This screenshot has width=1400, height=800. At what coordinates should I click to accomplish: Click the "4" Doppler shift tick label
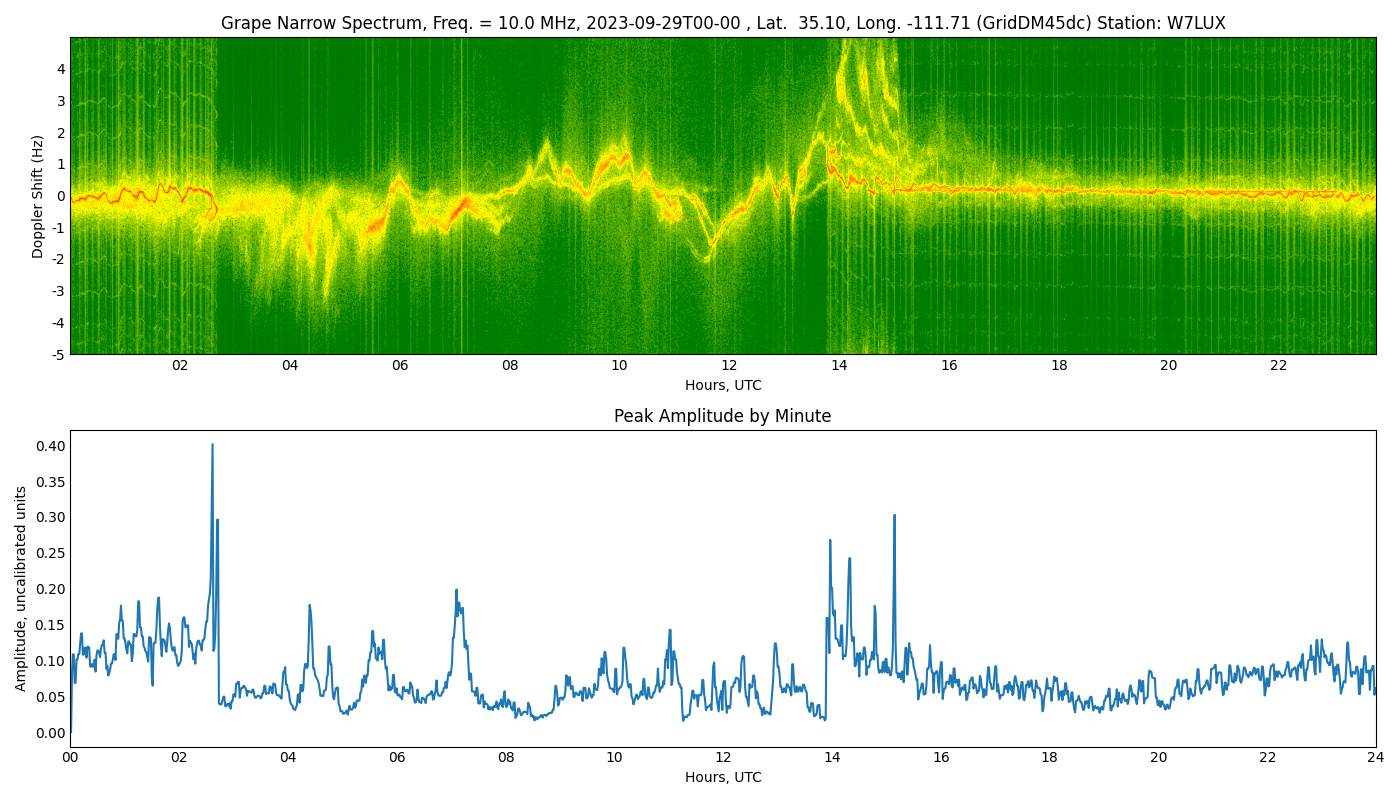61,69
